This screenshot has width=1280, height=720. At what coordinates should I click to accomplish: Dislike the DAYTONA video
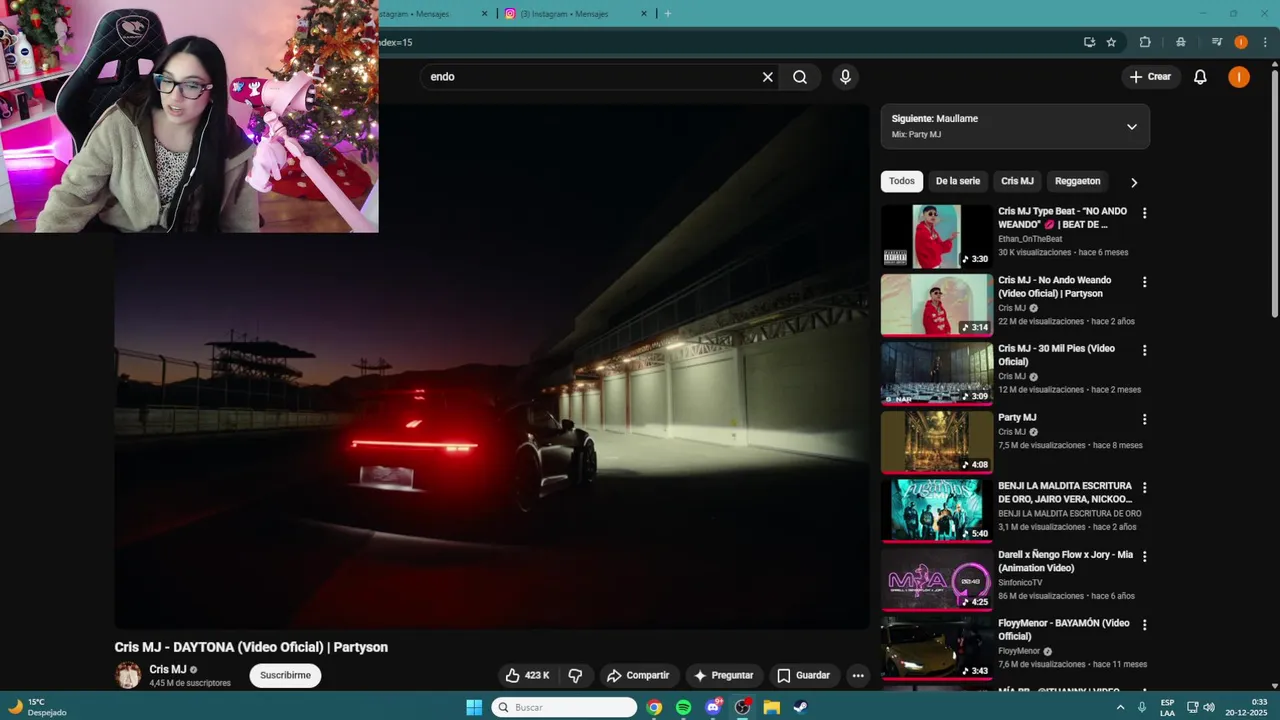click(x=575, y=675)
